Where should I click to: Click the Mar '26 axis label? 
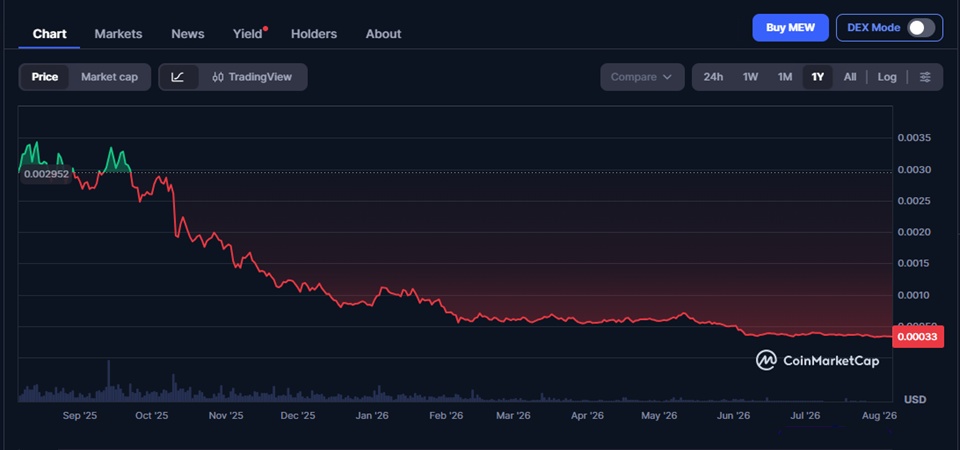click(x=513, y=416)
